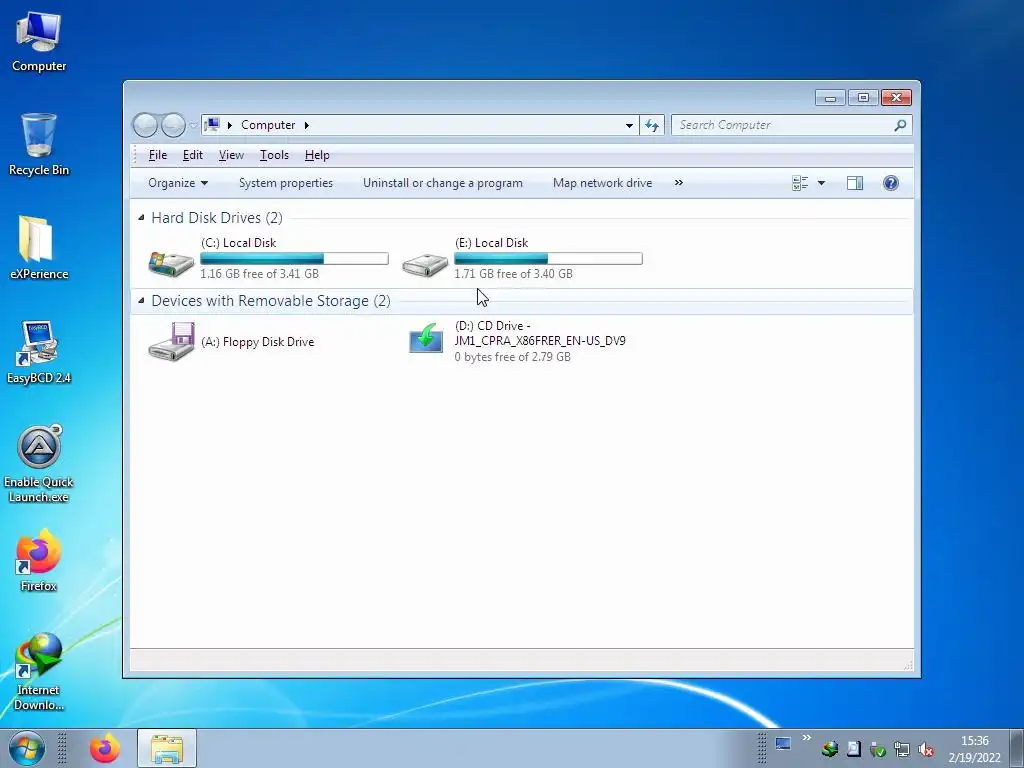Open the File menu
This screenshot has height=768, width=1024.
157,155
